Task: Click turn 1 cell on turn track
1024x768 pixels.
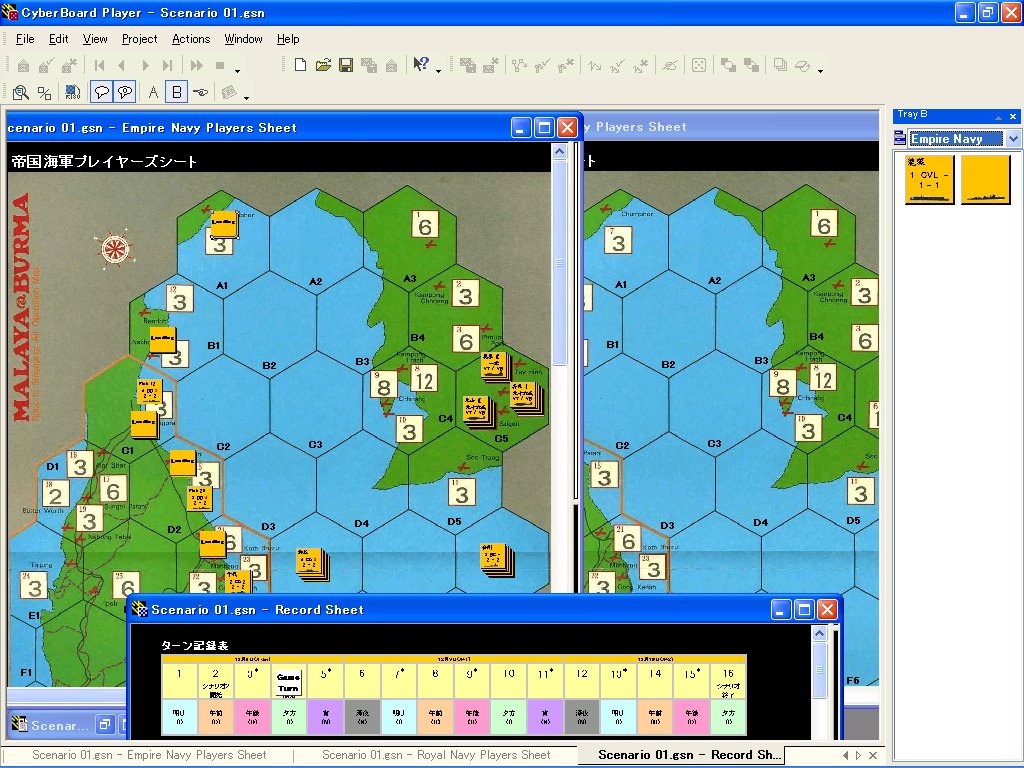Action: click(x=179, y=681)
